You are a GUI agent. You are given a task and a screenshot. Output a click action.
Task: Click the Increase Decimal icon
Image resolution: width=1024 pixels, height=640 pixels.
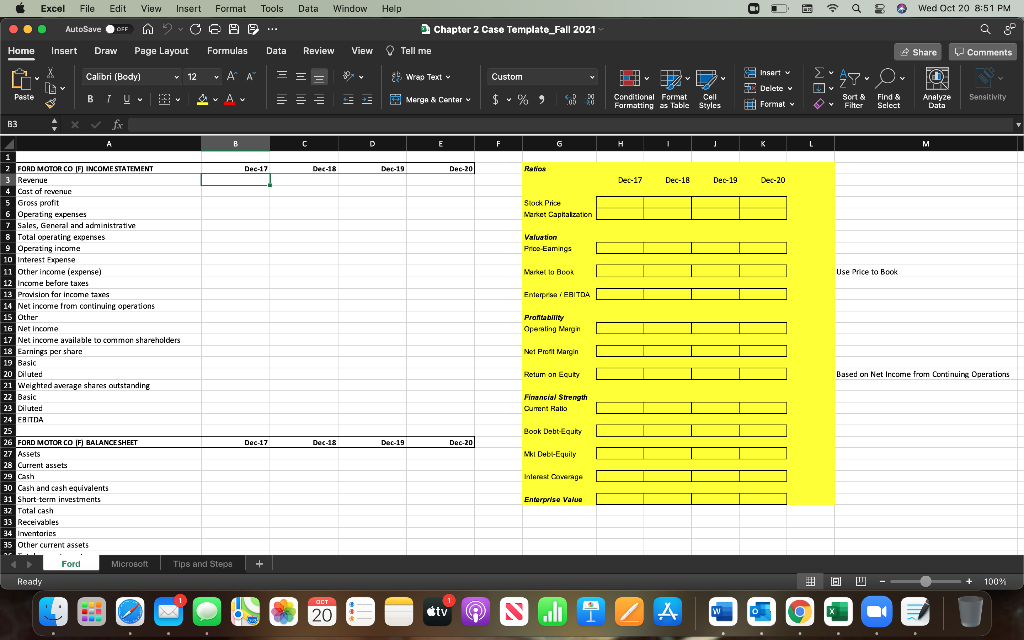(x=570, y=99)
